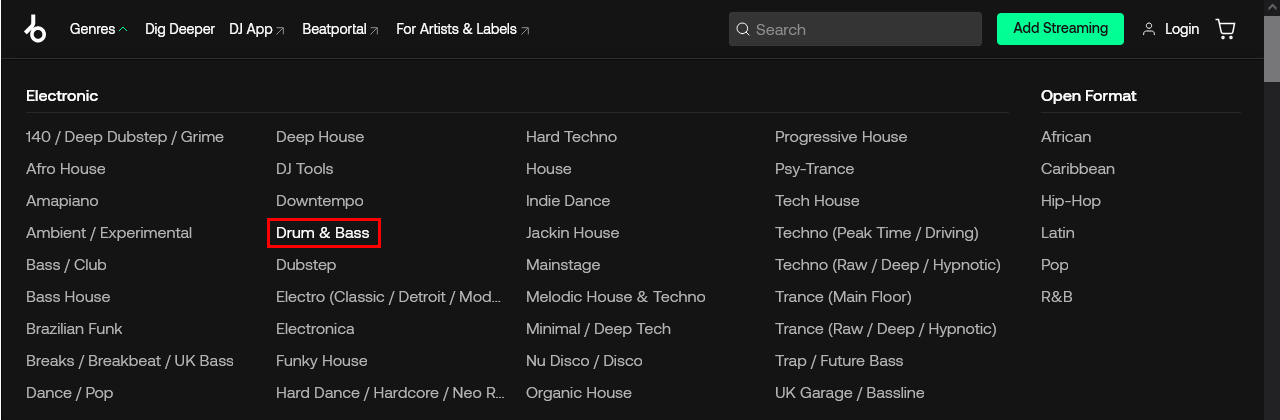The image size is (1280, 420).
Task: Select UK Garage / Bassline genre
Action: 849,393
